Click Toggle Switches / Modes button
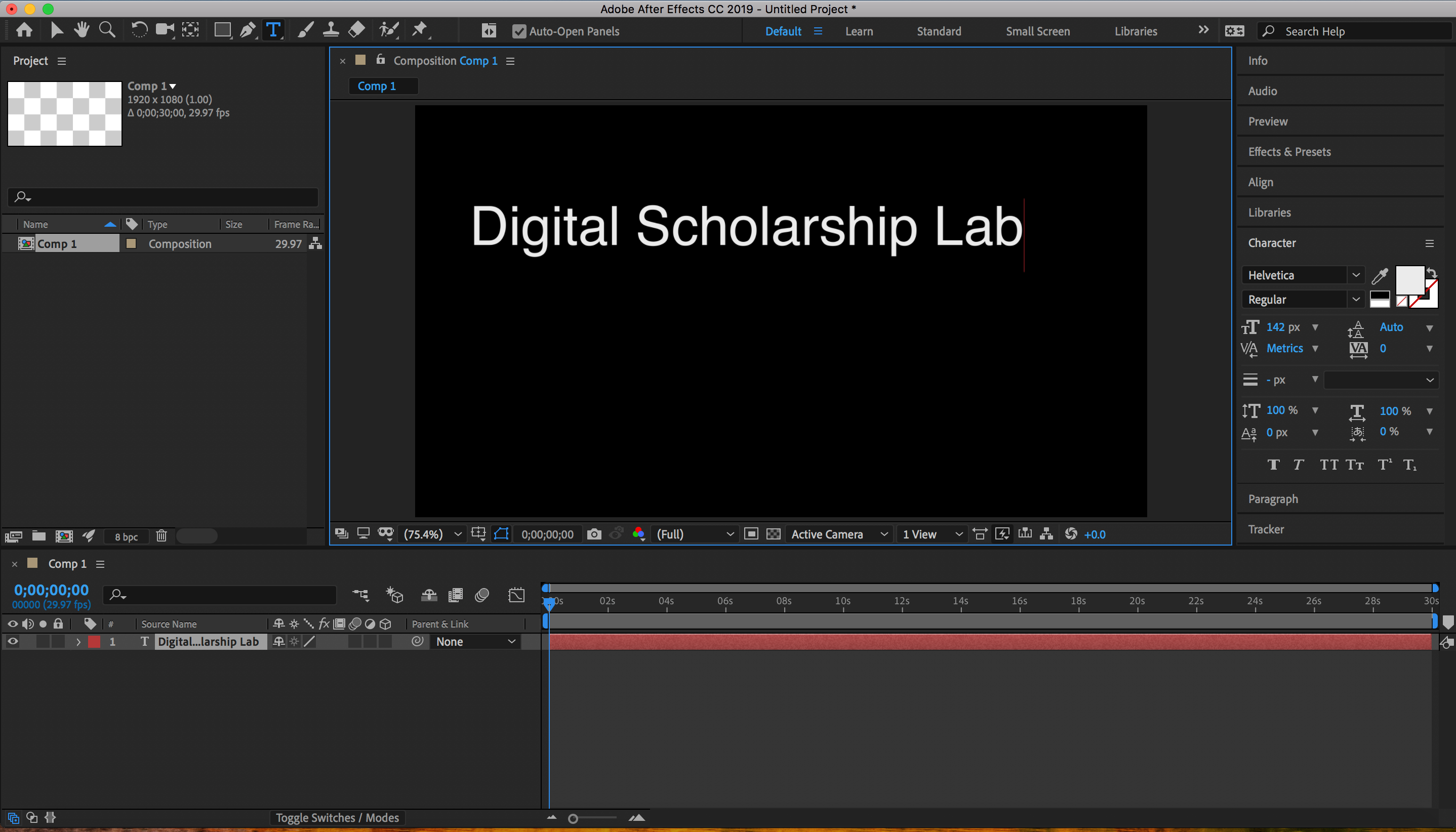Screen dimensions: 1456x832 (x=337, y=818)
